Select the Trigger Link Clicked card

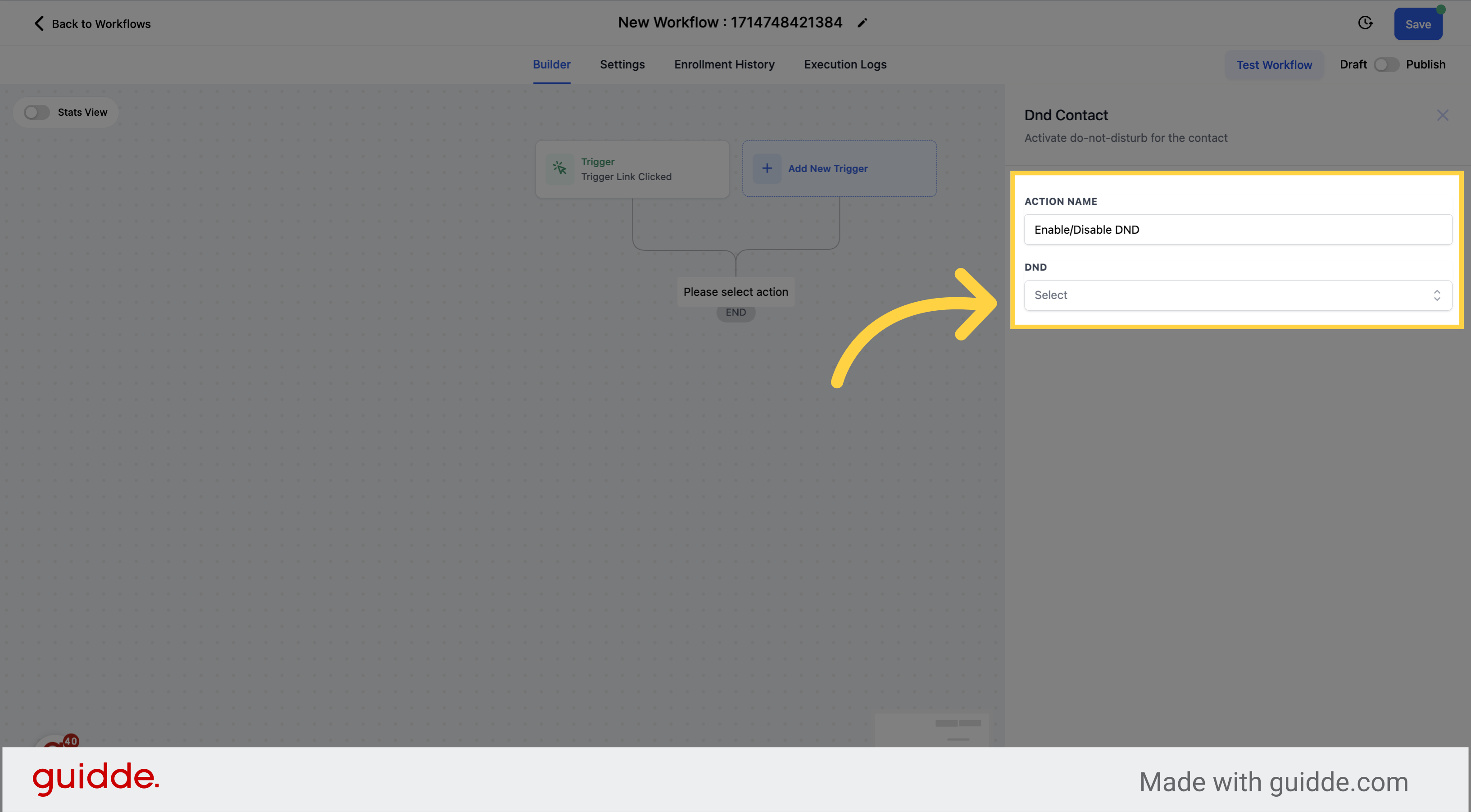[x=632, y=169]
